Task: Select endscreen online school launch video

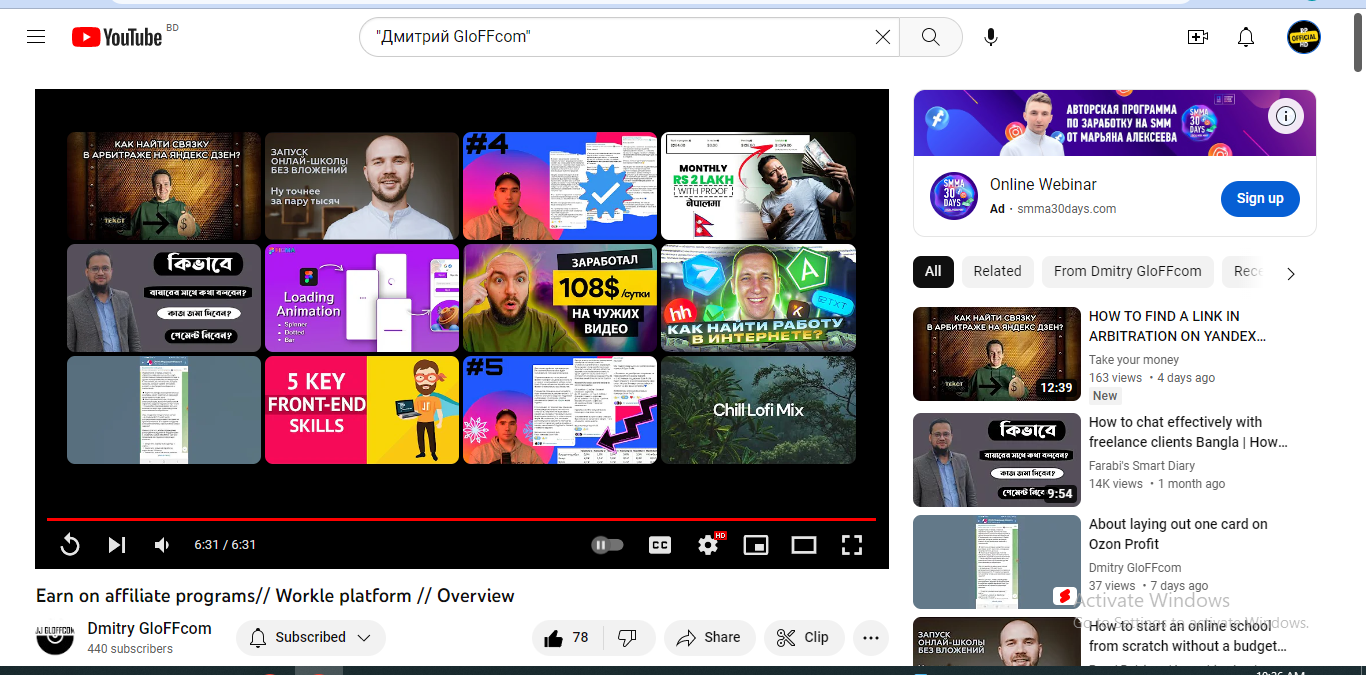Action: pyautogui.click(x=362, y=186)
